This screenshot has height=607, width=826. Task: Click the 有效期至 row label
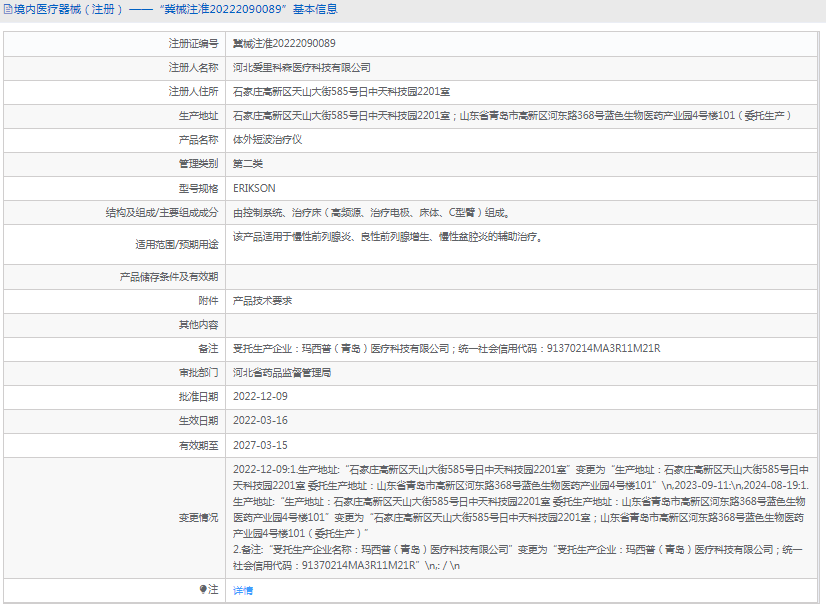click(x=198, y=446)
